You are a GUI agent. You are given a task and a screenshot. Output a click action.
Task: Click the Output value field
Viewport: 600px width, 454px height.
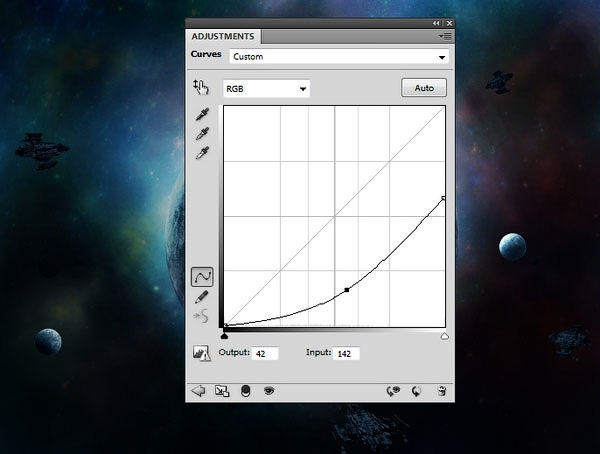click(x=265, y=353)
